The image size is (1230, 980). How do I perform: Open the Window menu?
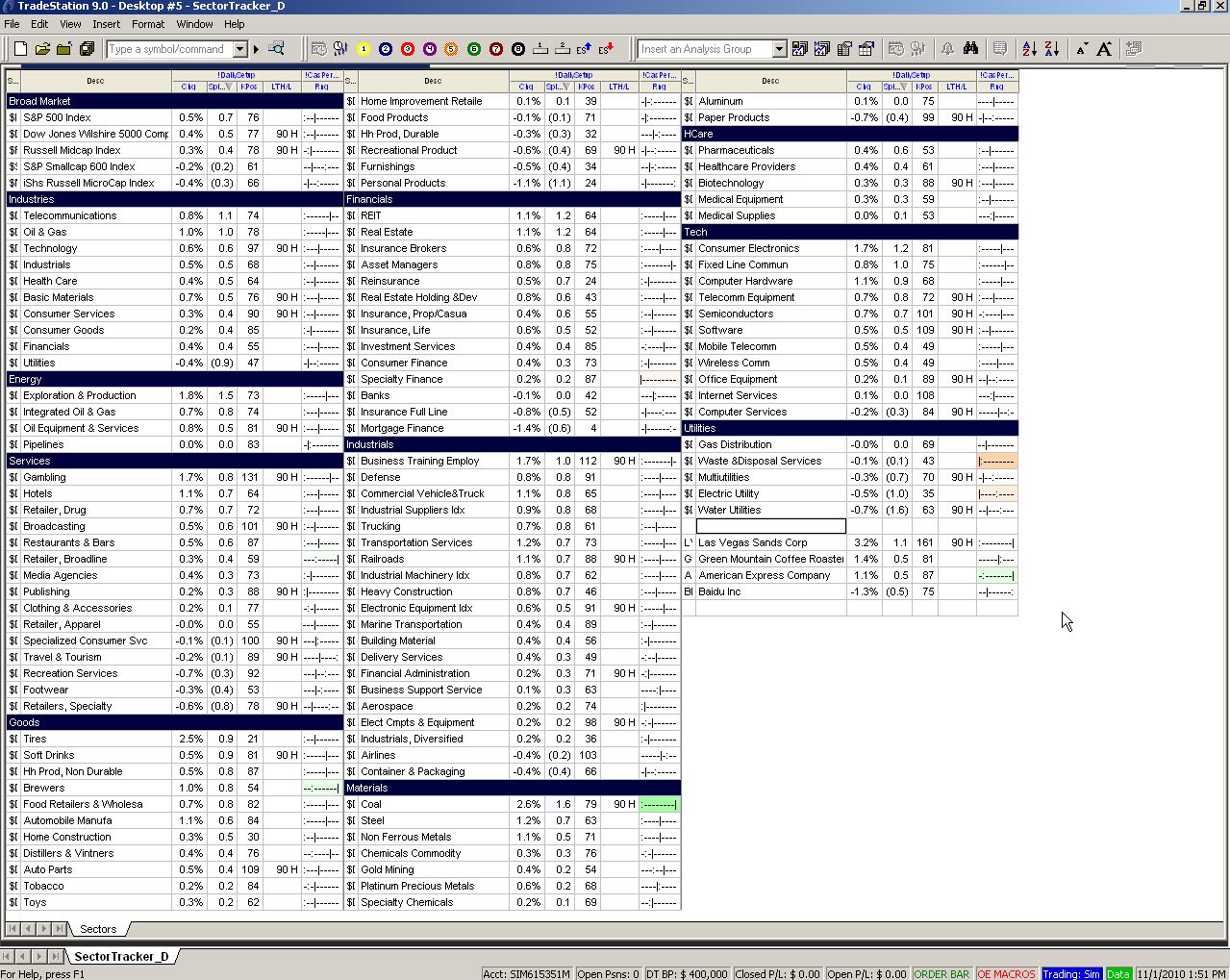click(194, 24)
